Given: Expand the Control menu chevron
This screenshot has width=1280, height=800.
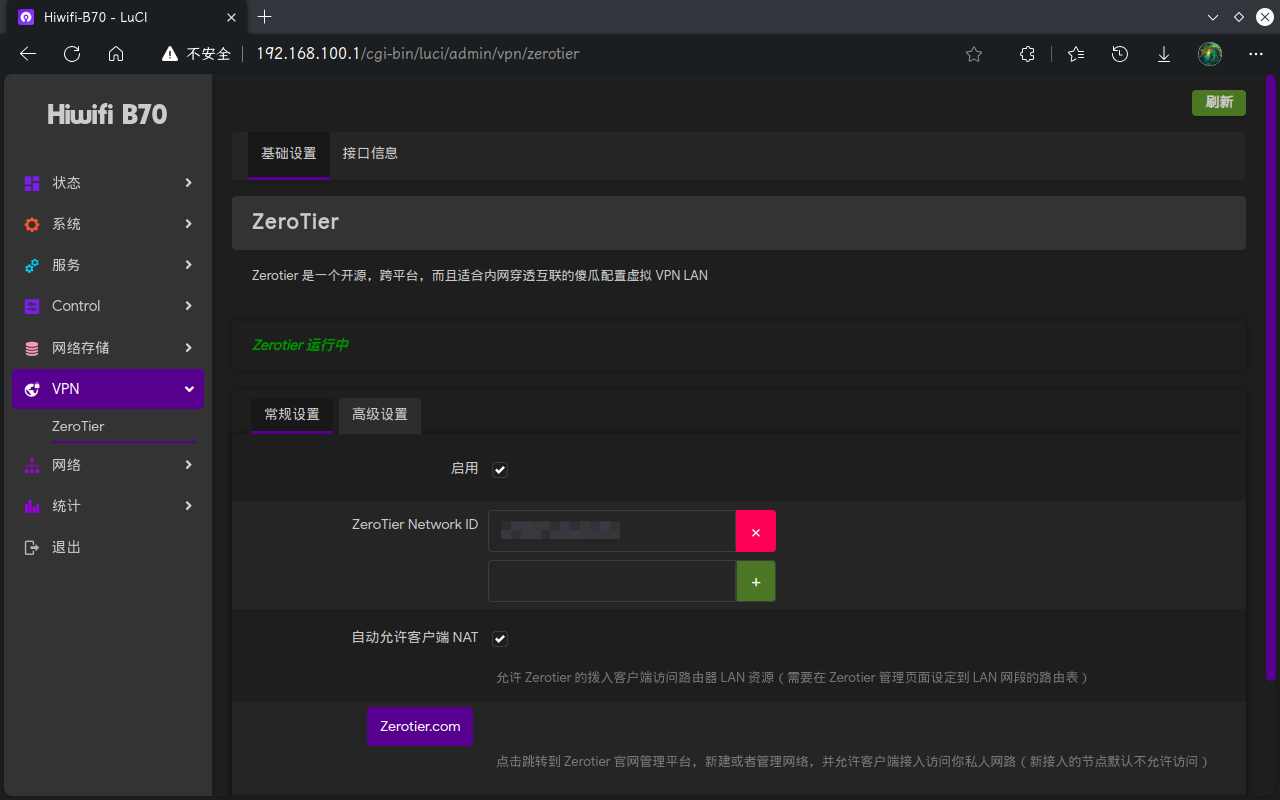Looking at the screenshot, I should (188, 306).
